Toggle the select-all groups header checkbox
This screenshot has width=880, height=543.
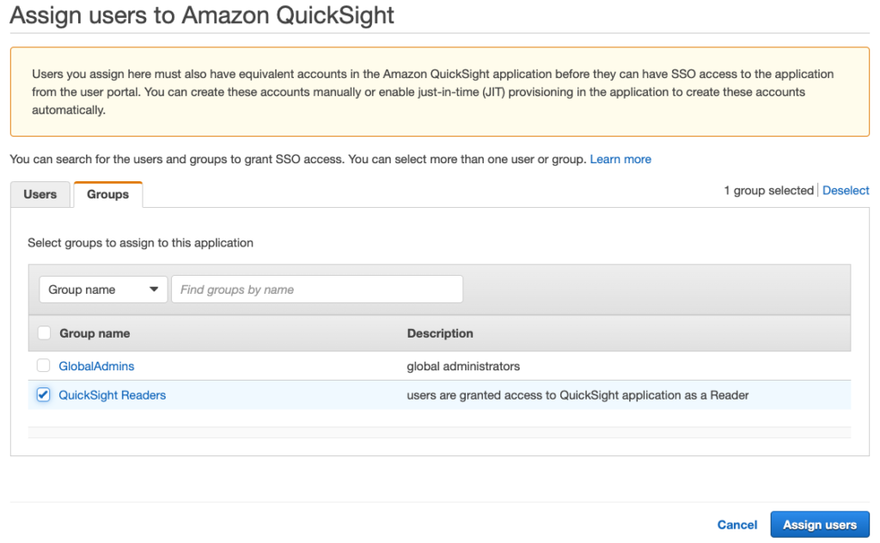pyautogui.click(x=44, y=333)
